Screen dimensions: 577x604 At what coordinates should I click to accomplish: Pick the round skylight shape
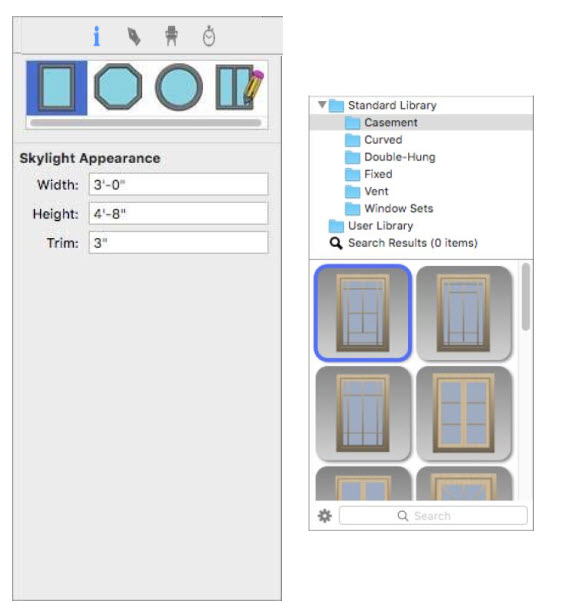click(179, 87)
